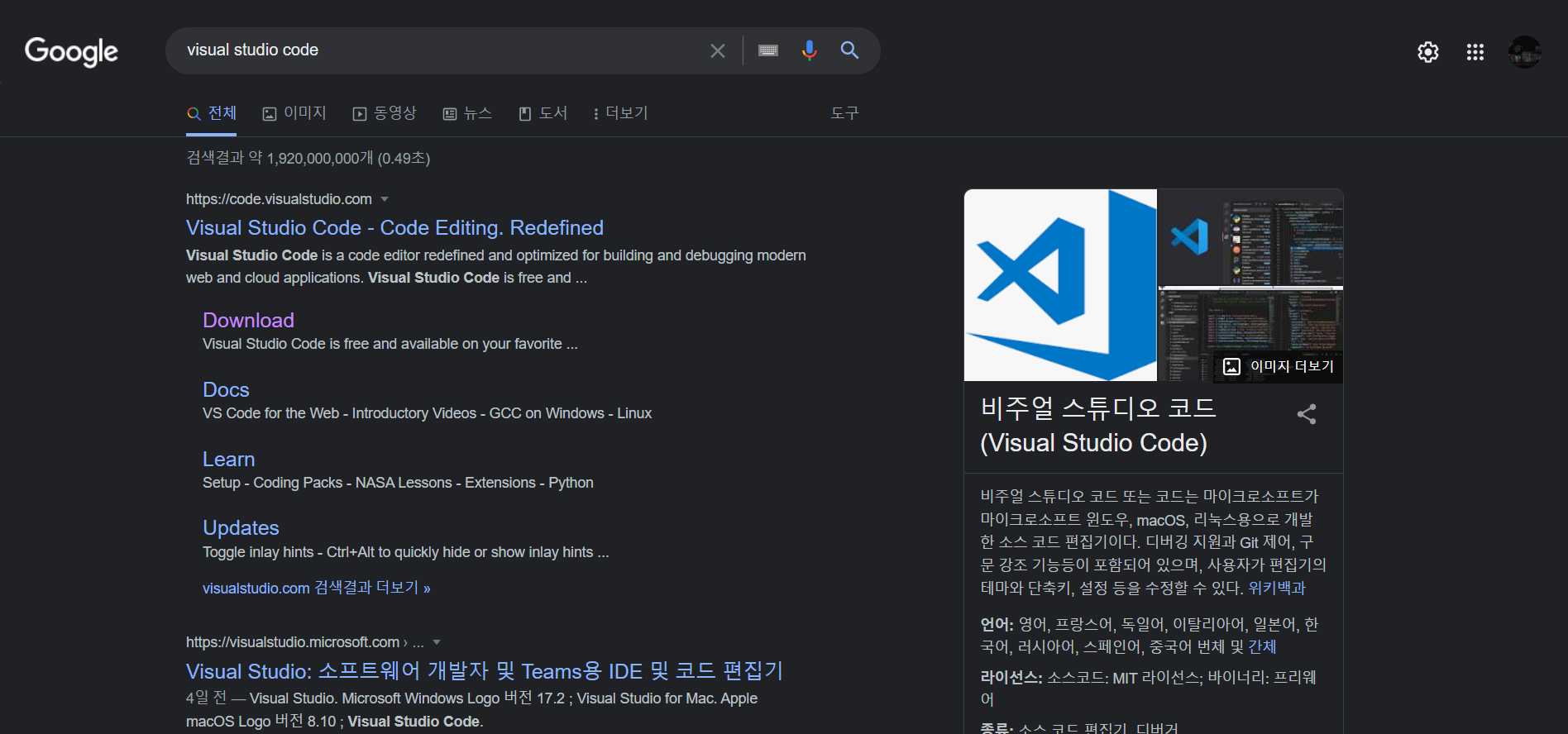Image resolution: width=1568 pixels, height=734 pixels.
Task: Start voice search with the microphone icon
Action: click(810, 50)
